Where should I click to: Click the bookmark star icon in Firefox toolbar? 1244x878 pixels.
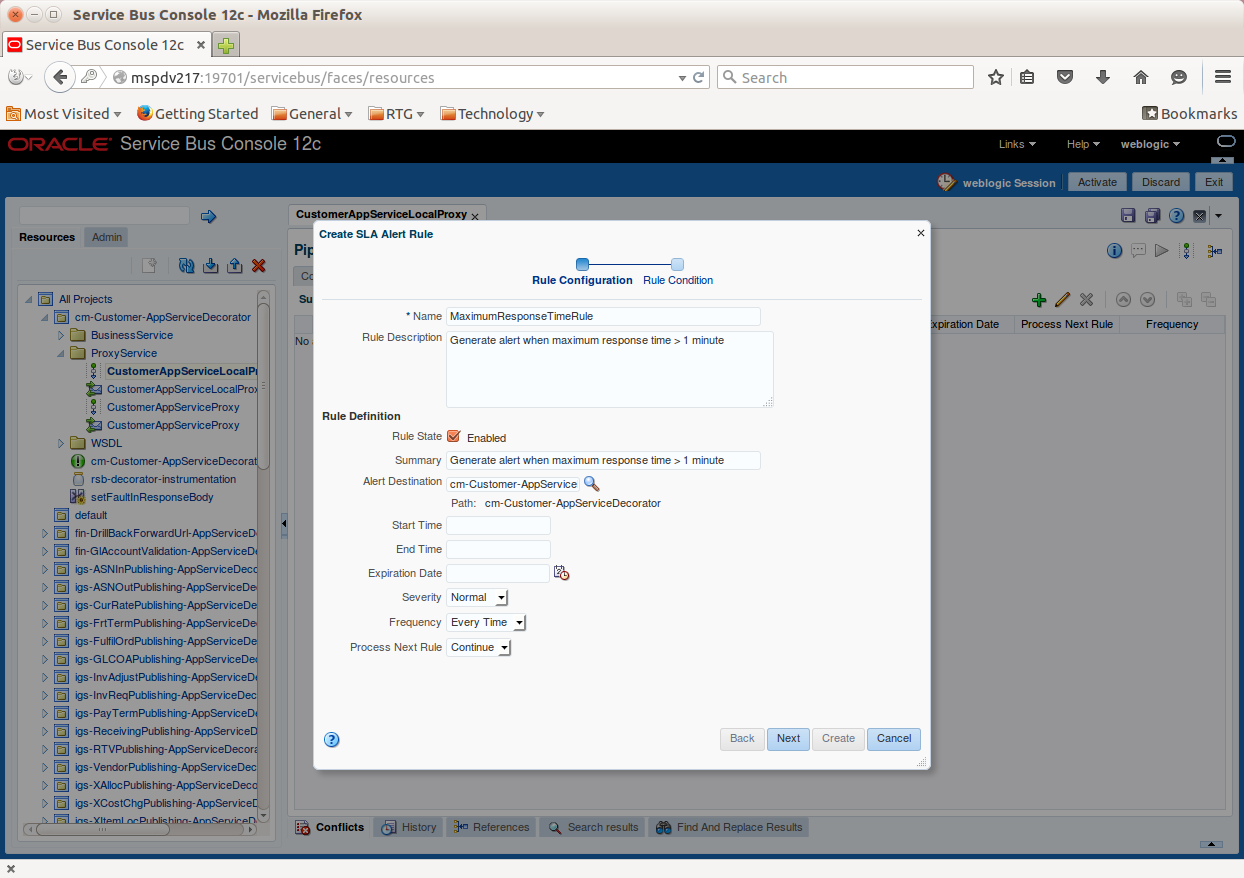(x=995, y=77)
